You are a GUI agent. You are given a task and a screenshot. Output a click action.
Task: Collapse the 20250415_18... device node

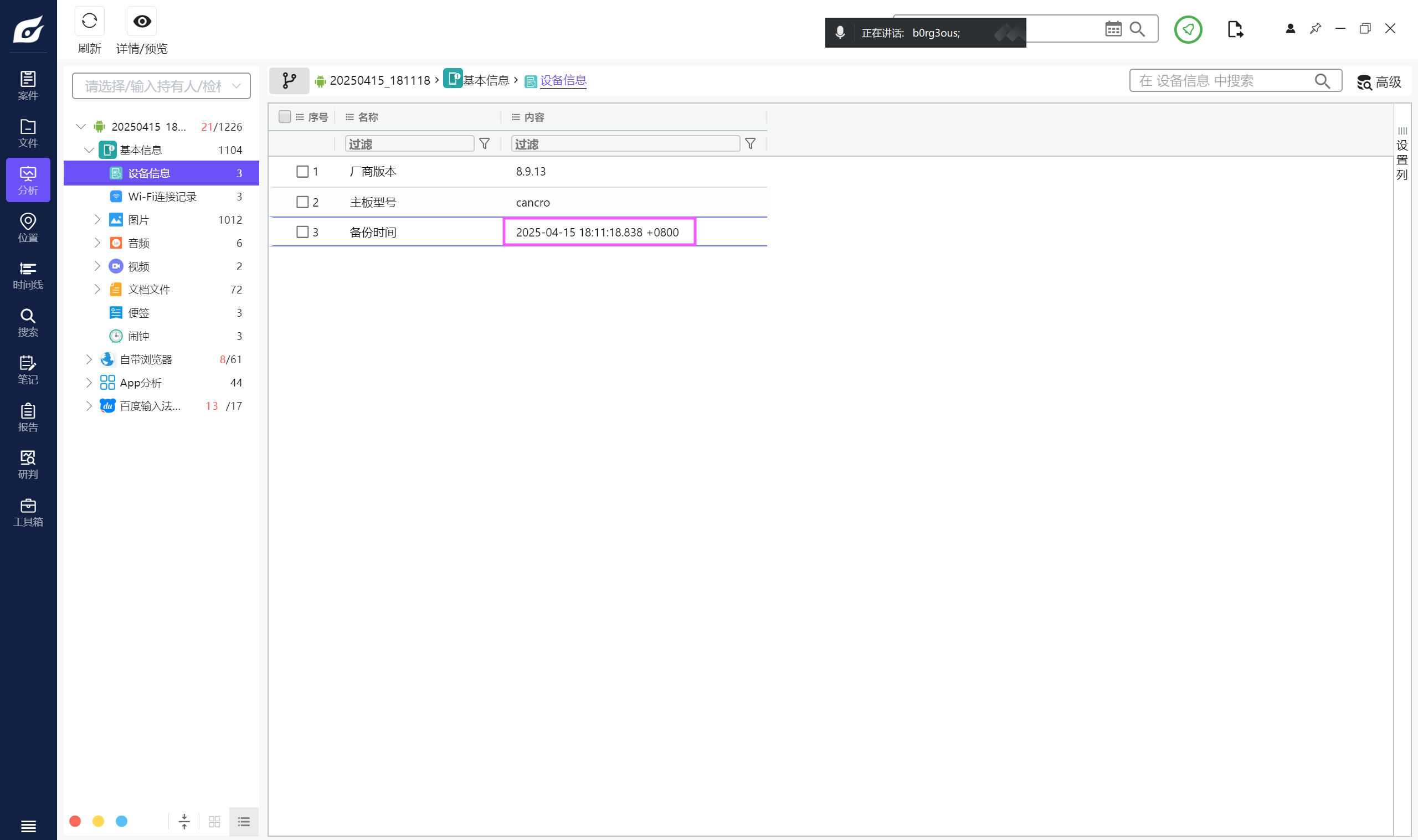[x=81, y=126]
